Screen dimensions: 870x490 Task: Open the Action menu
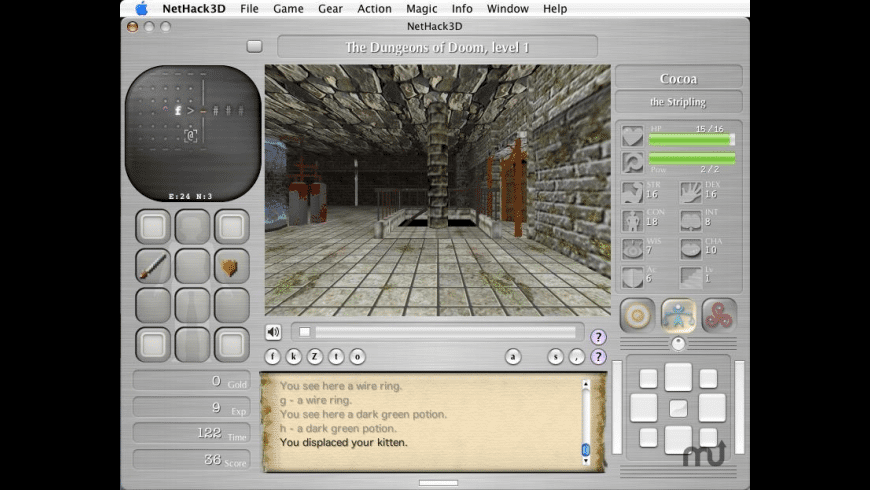point(374,8)
